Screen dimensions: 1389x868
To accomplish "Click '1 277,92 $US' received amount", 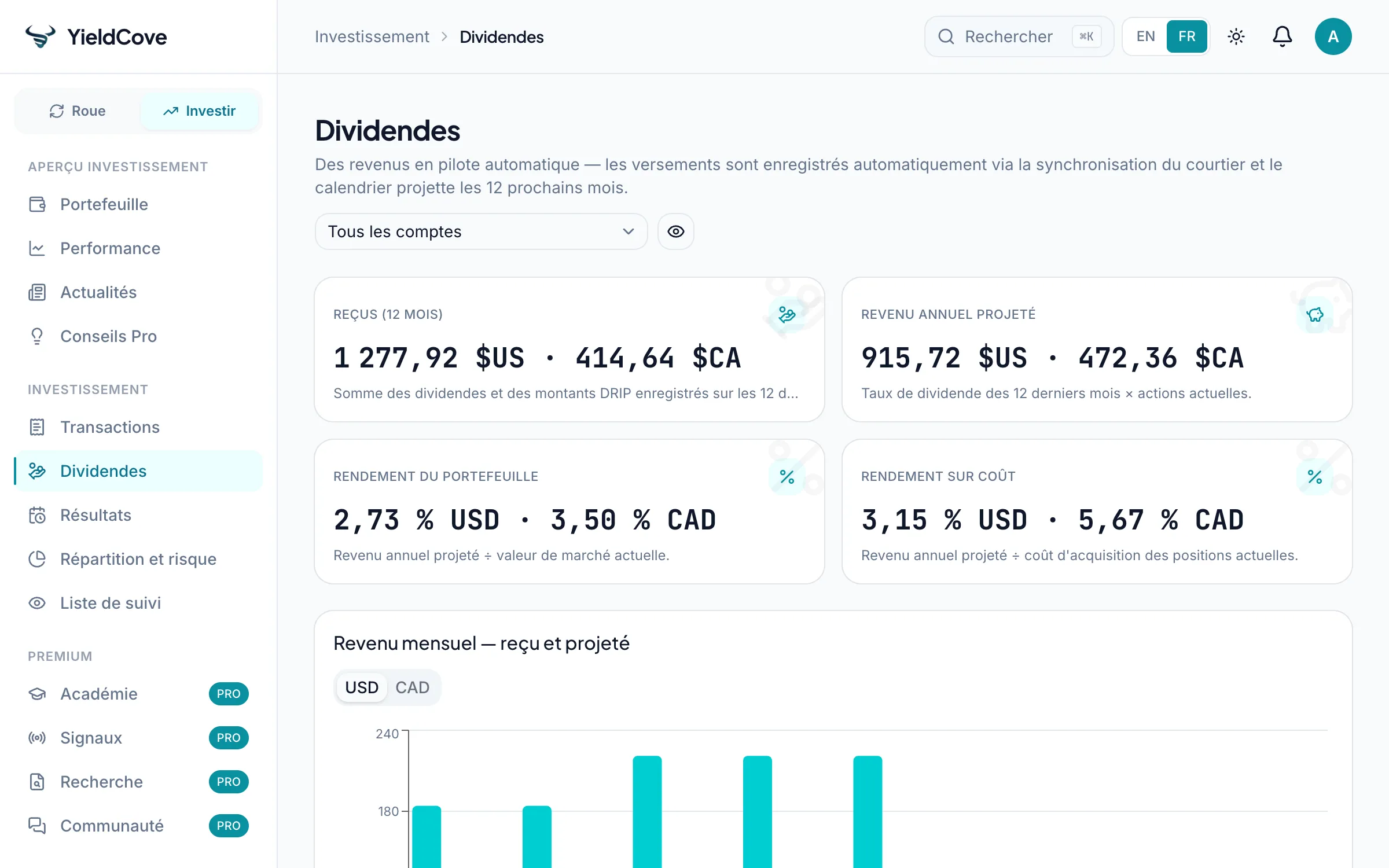I will 429,358.
